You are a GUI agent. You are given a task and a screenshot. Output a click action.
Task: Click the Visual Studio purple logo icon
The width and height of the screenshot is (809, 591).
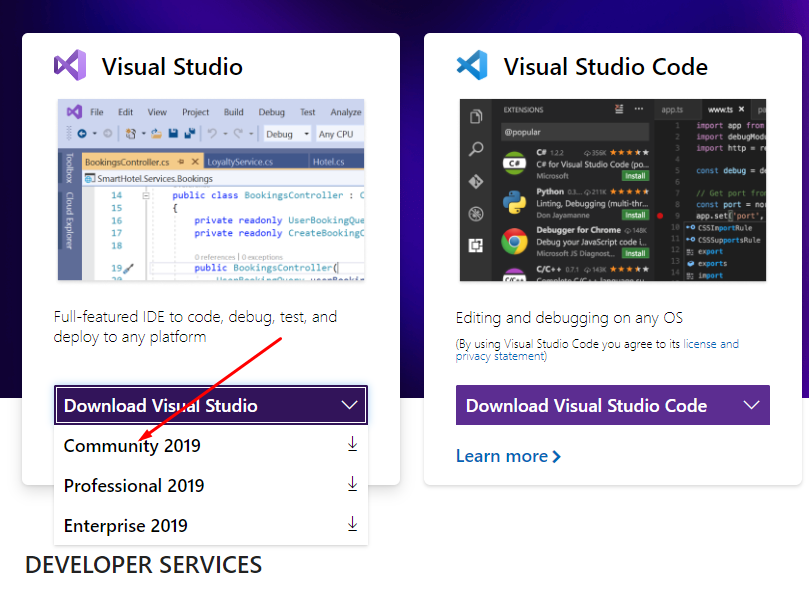[x=70, y=66]
